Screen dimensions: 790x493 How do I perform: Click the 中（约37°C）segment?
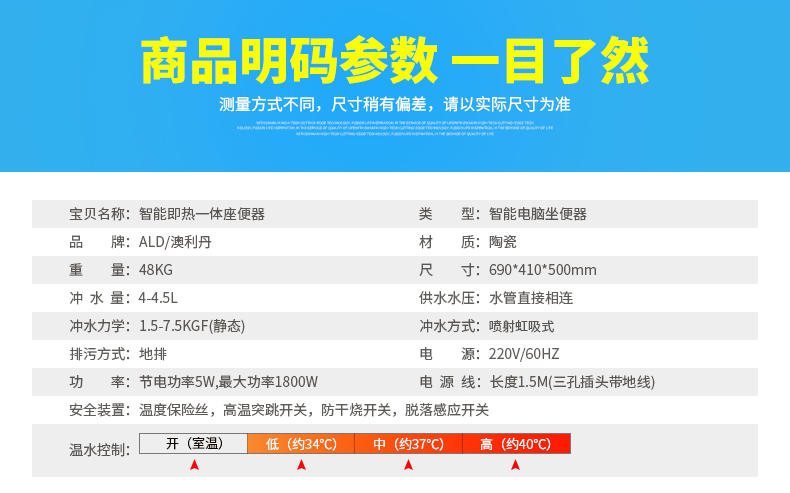(408, 444)
